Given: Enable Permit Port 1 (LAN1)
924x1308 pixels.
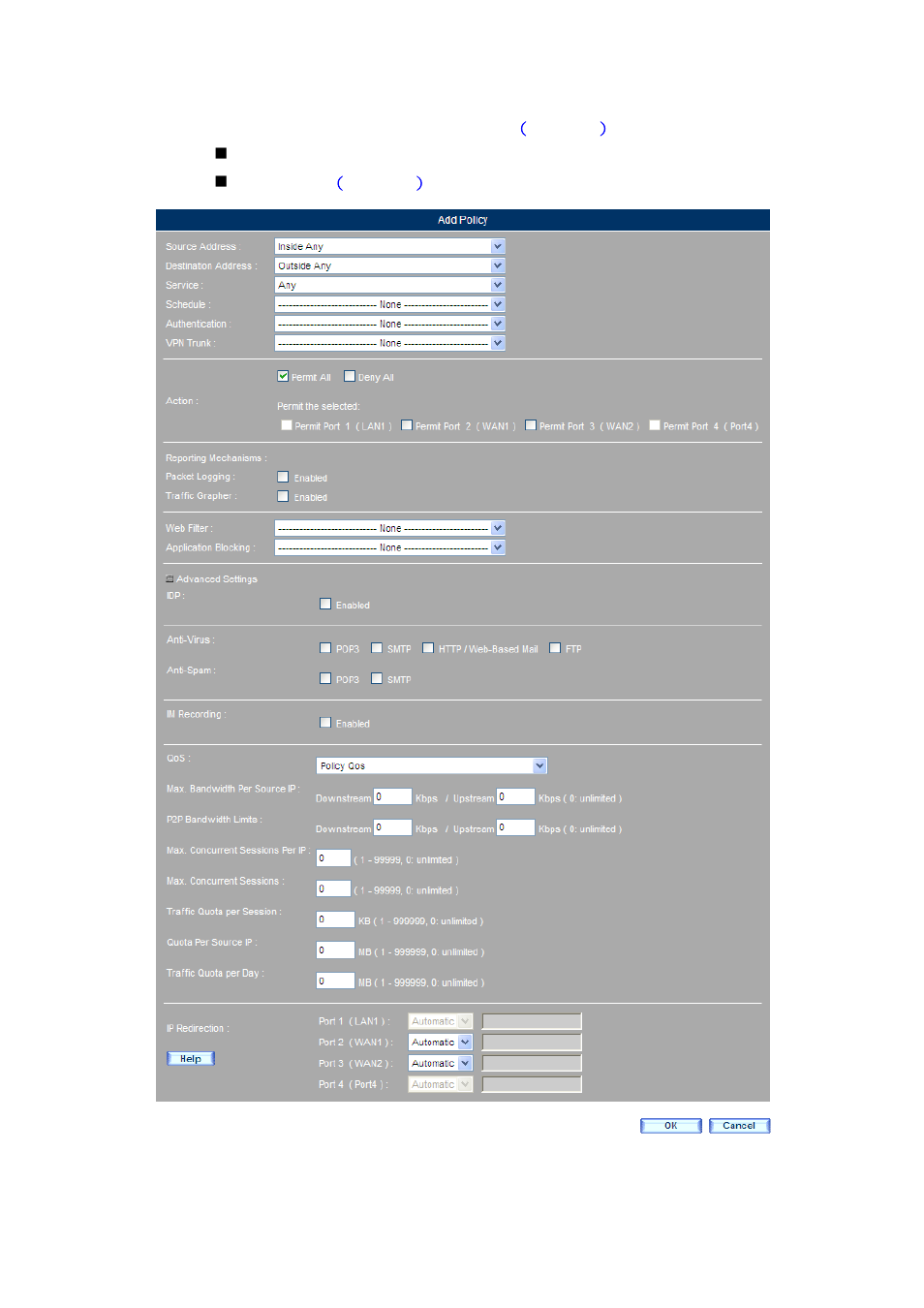Looking at the screenshot, I should [x=287, y=425].
